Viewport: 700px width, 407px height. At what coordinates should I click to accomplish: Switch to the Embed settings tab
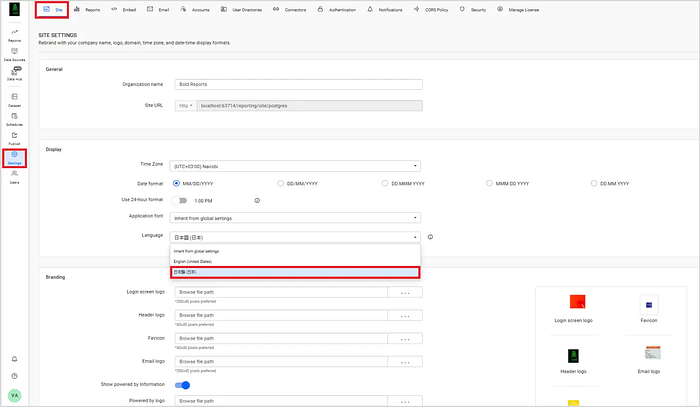pyautogui.click(x=124, y=9)
